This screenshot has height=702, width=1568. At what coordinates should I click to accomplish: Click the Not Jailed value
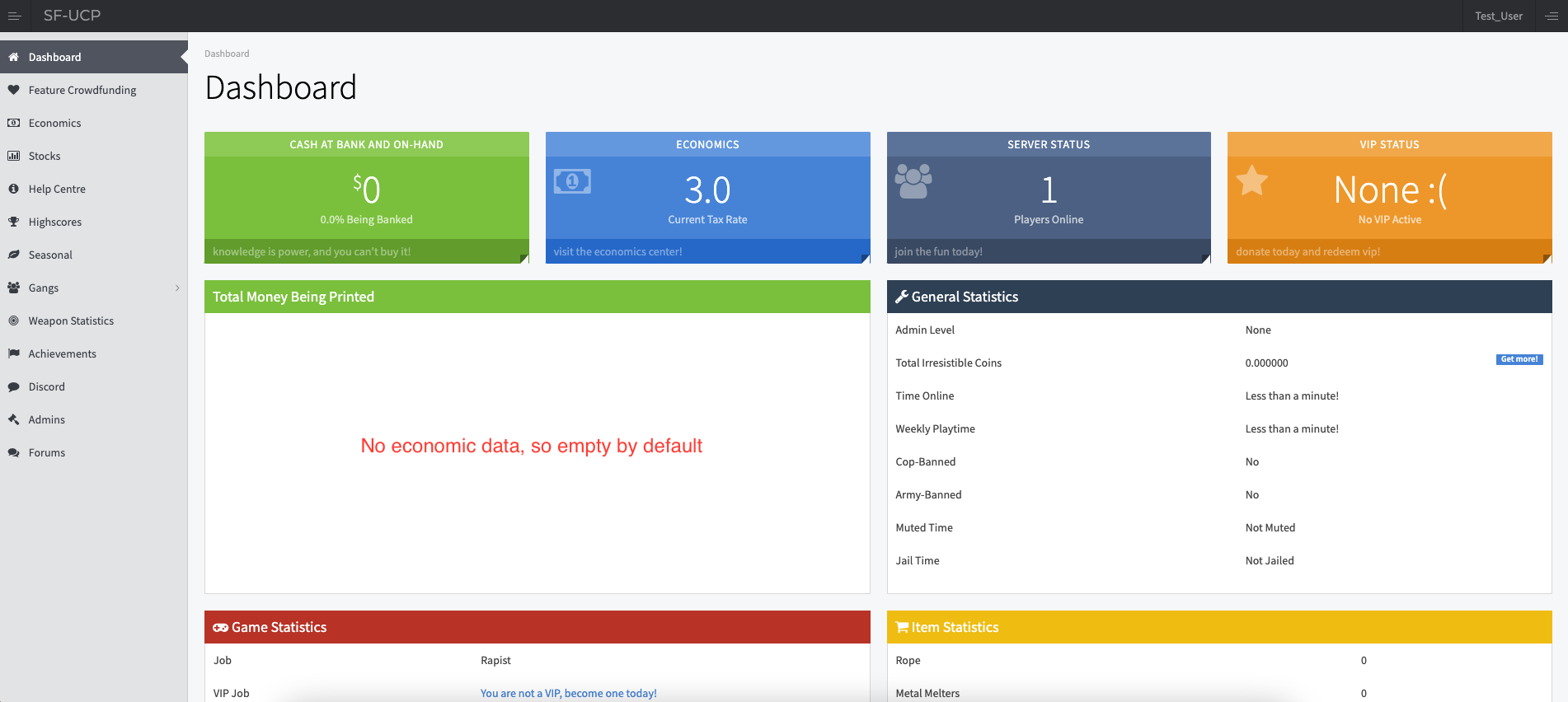[1270, 560]
